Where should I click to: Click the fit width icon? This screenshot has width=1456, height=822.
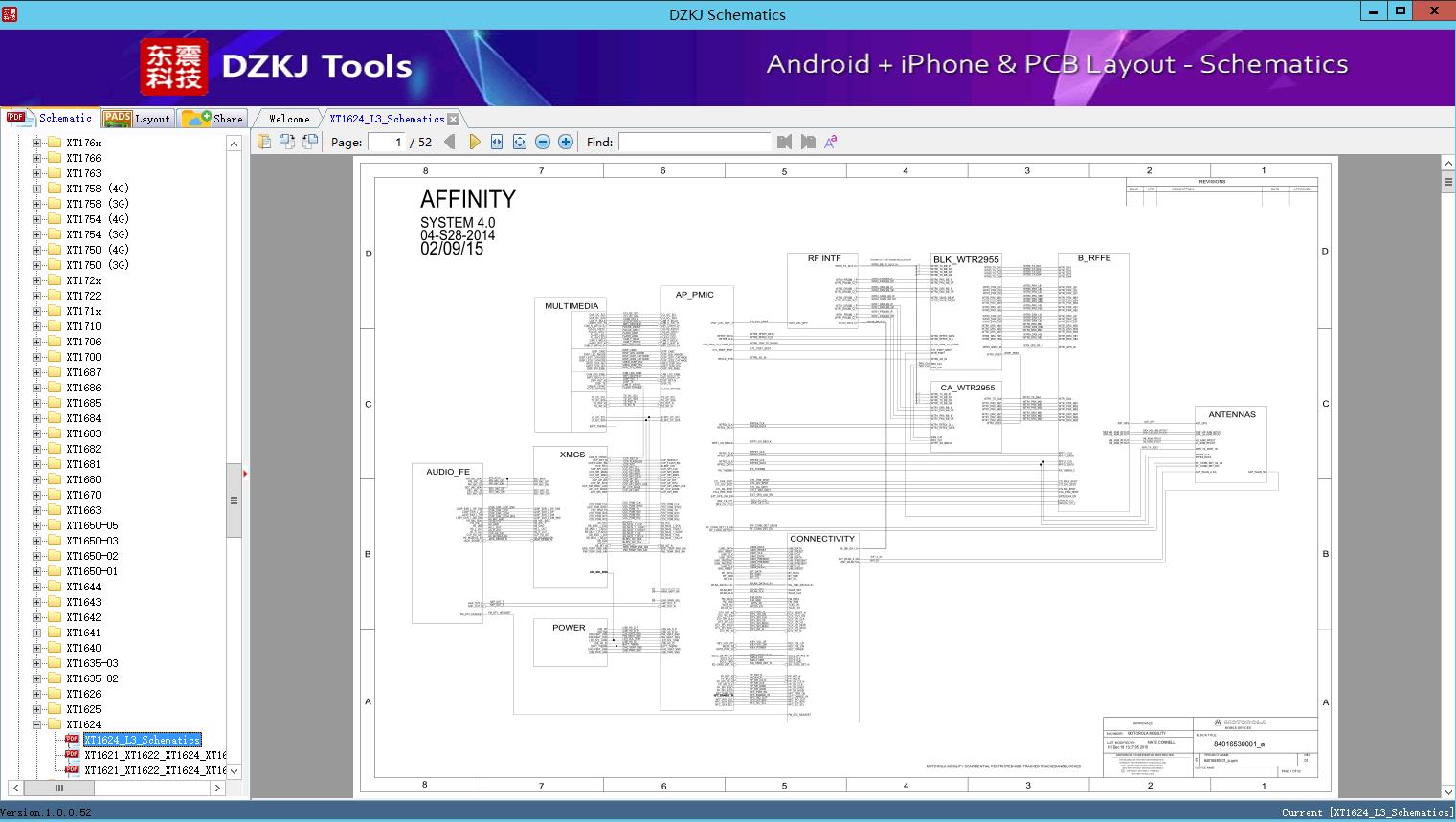(x=497, y=142)
